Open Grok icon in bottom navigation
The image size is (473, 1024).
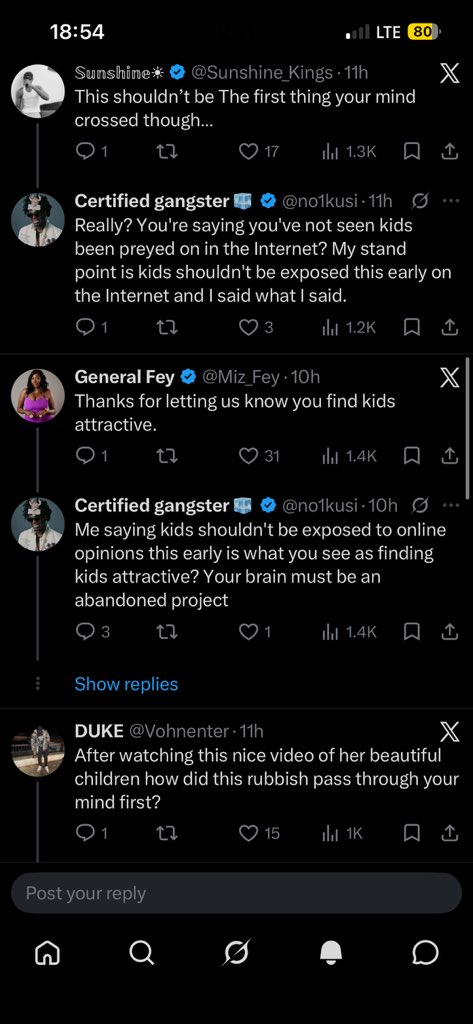click(x=236, y=953)
